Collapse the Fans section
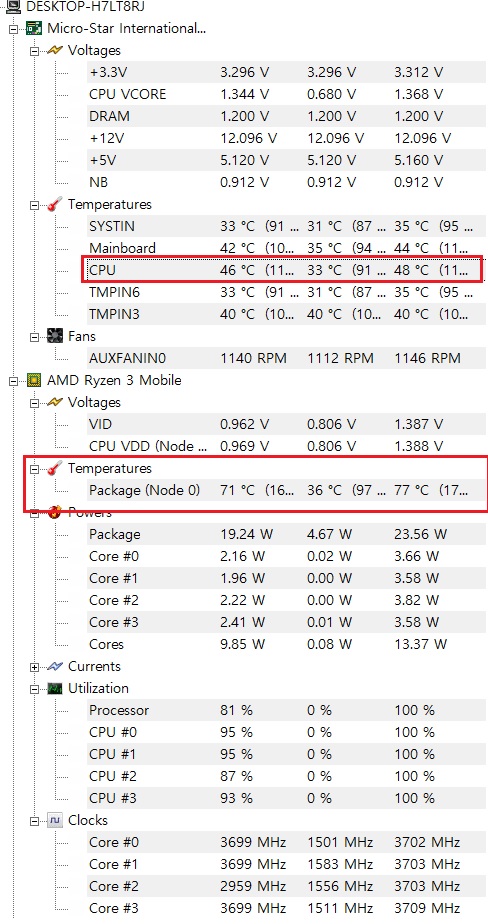 (35, 337)
